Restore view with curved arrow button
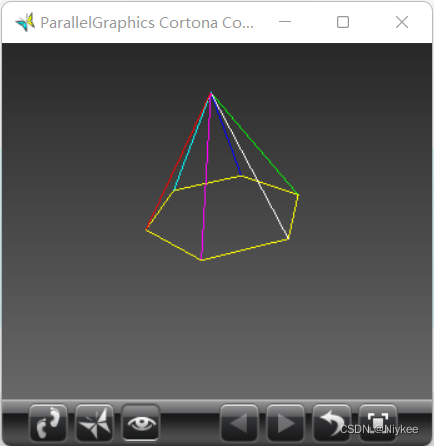 [331, 423]
